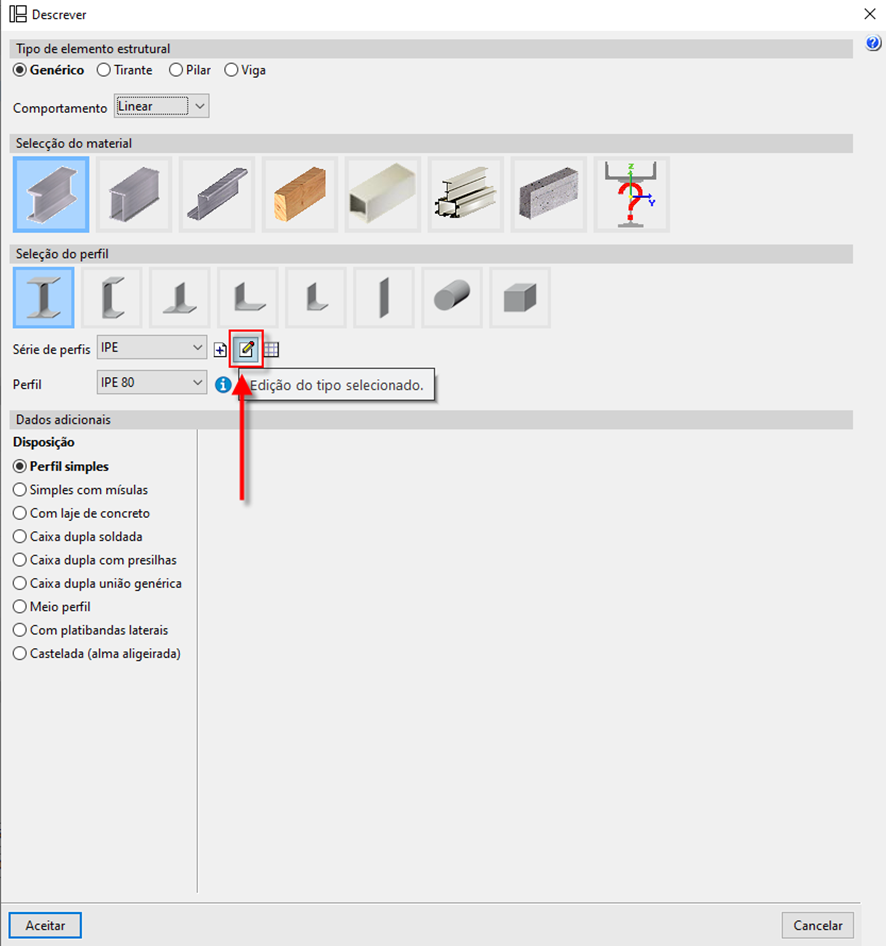886x946 pixels.
Task: Pick the round solid bar profile
Action: click(452, 297)
